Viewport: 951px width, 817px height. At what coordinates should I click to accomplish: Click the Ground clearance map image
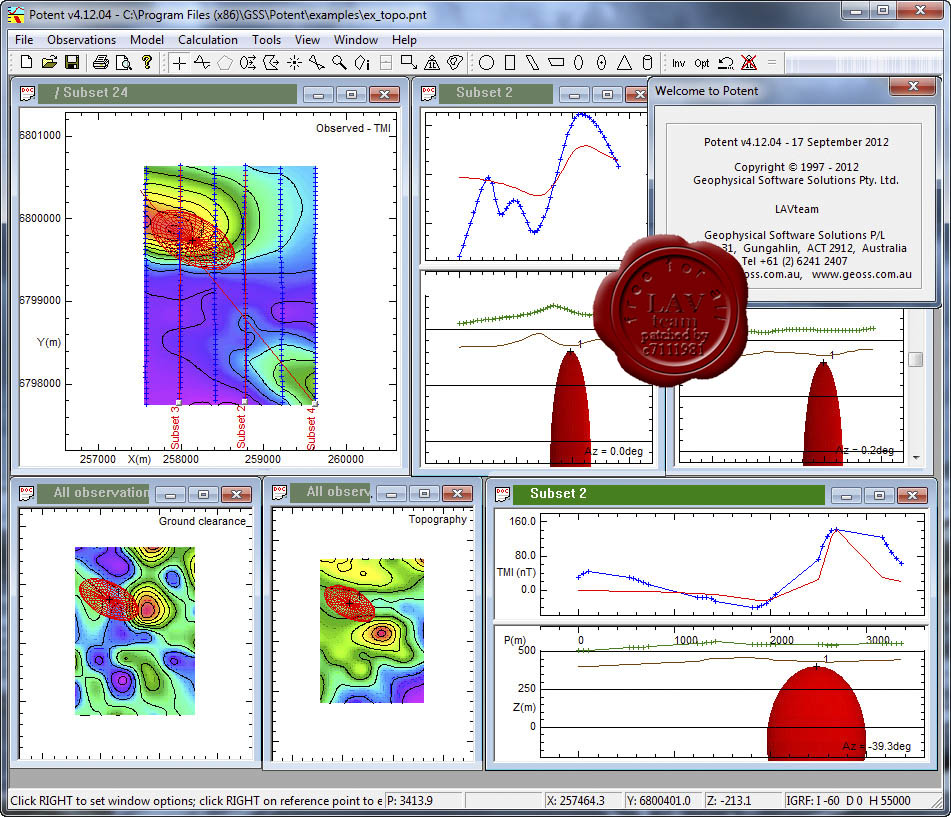(x=135, y=631)
